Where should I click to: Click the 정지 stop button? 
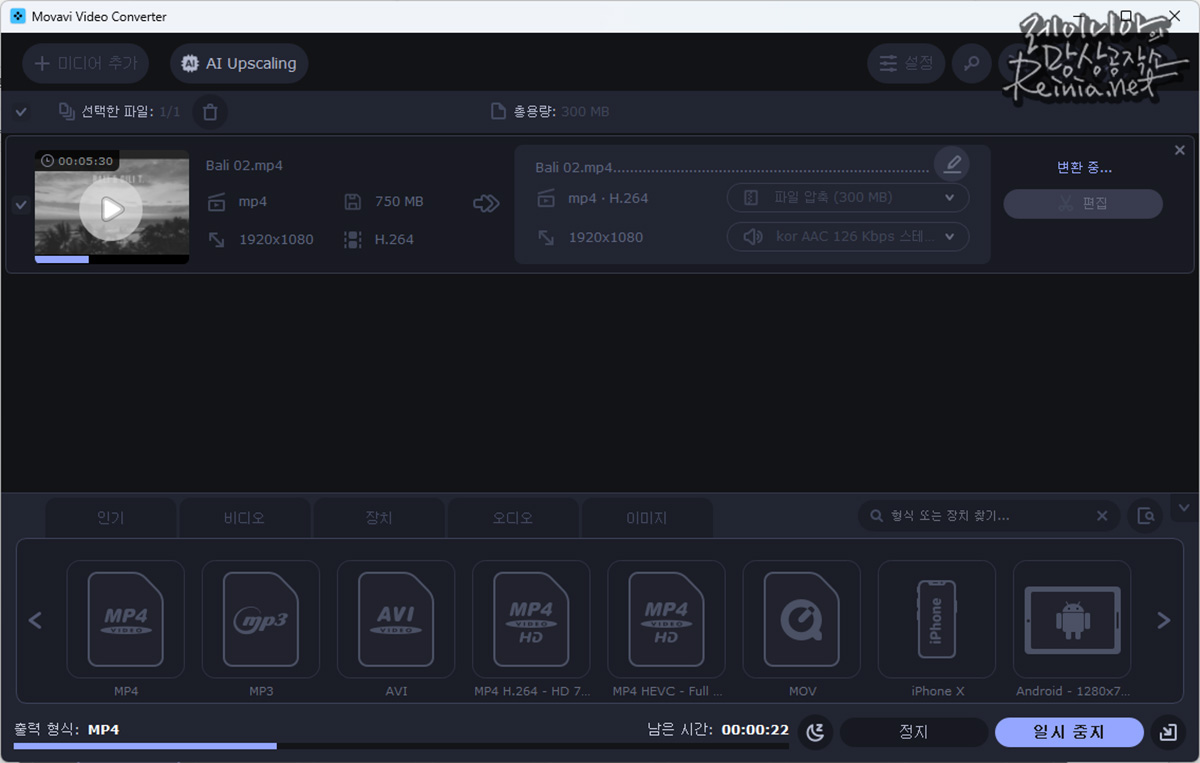pyautogui.click(x=914, y=732)
